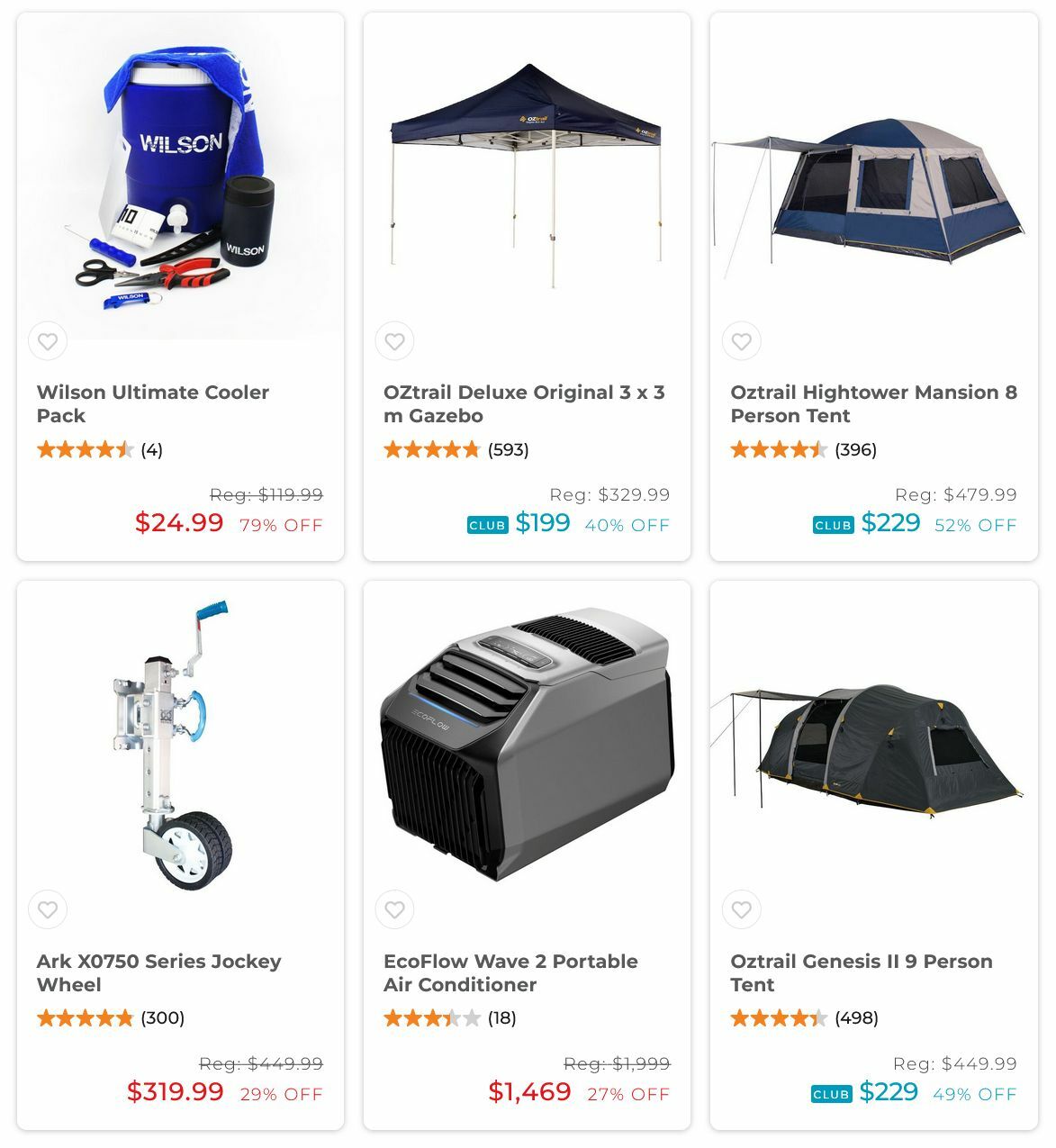Favorite the Wilson Ultimate Cooler Pack heart
Screen dimensions: 1056x1148
point(48,341)
